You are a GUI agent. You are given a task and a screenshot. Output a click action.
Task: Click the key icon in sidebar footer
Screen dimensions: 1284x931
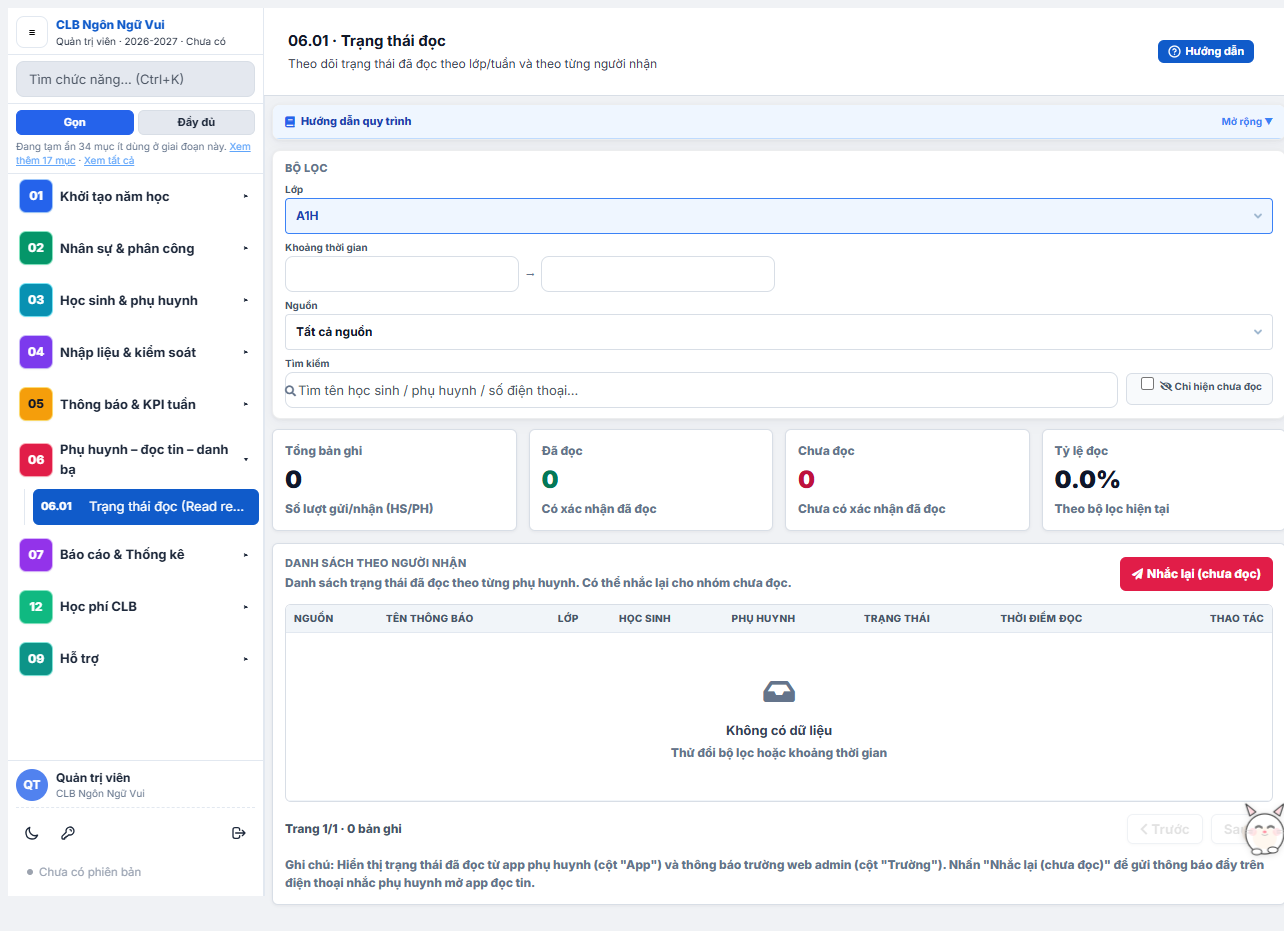click(x=68, y=833)
